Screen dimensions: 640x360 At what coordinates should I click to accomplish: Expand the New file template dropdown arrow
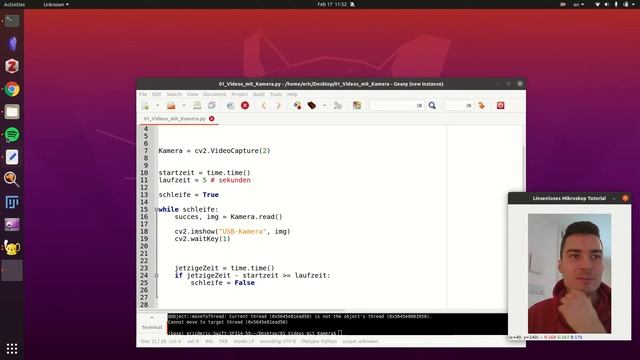click(x=158, y=106)
